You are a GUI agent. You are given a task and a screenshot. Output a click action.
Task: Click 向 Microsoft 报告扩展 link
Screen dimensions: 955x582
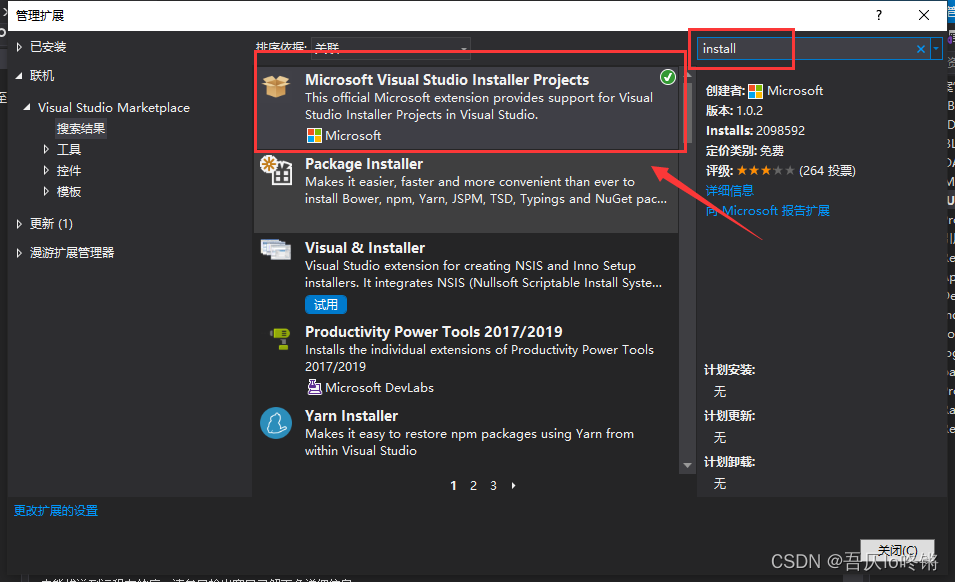click(767, 211)
